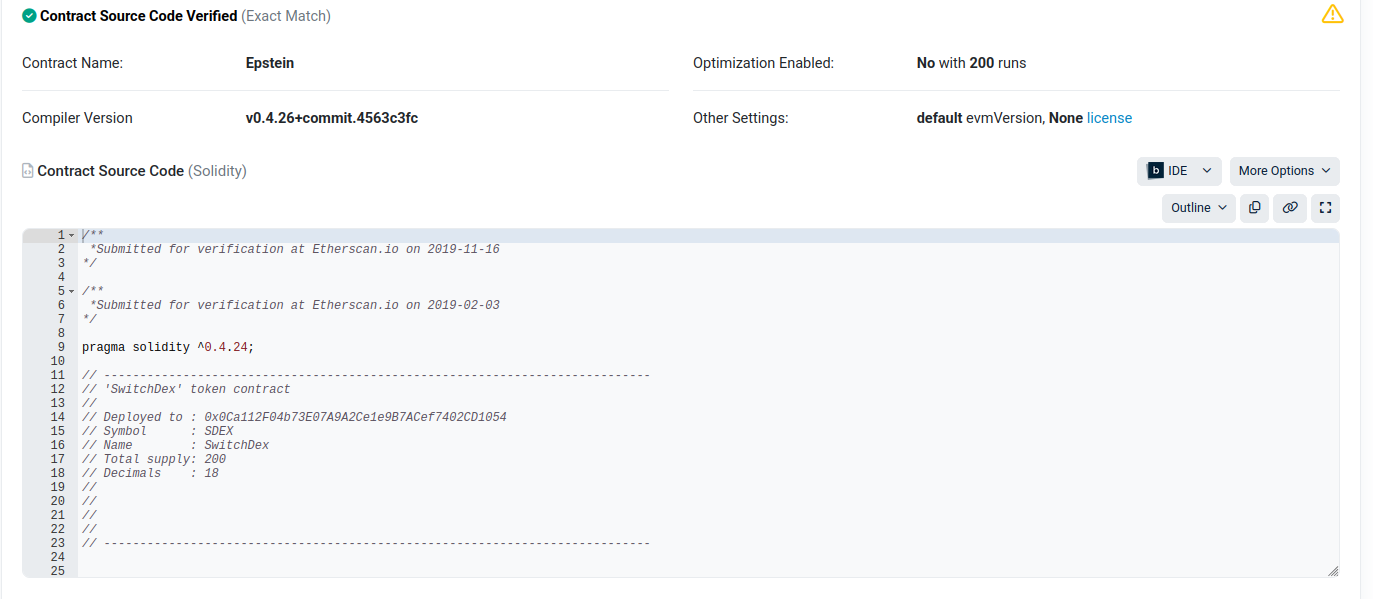Copy source code with the copy icon
The height and width of the screenshot is (599, 1373).
click(1254, 208)
